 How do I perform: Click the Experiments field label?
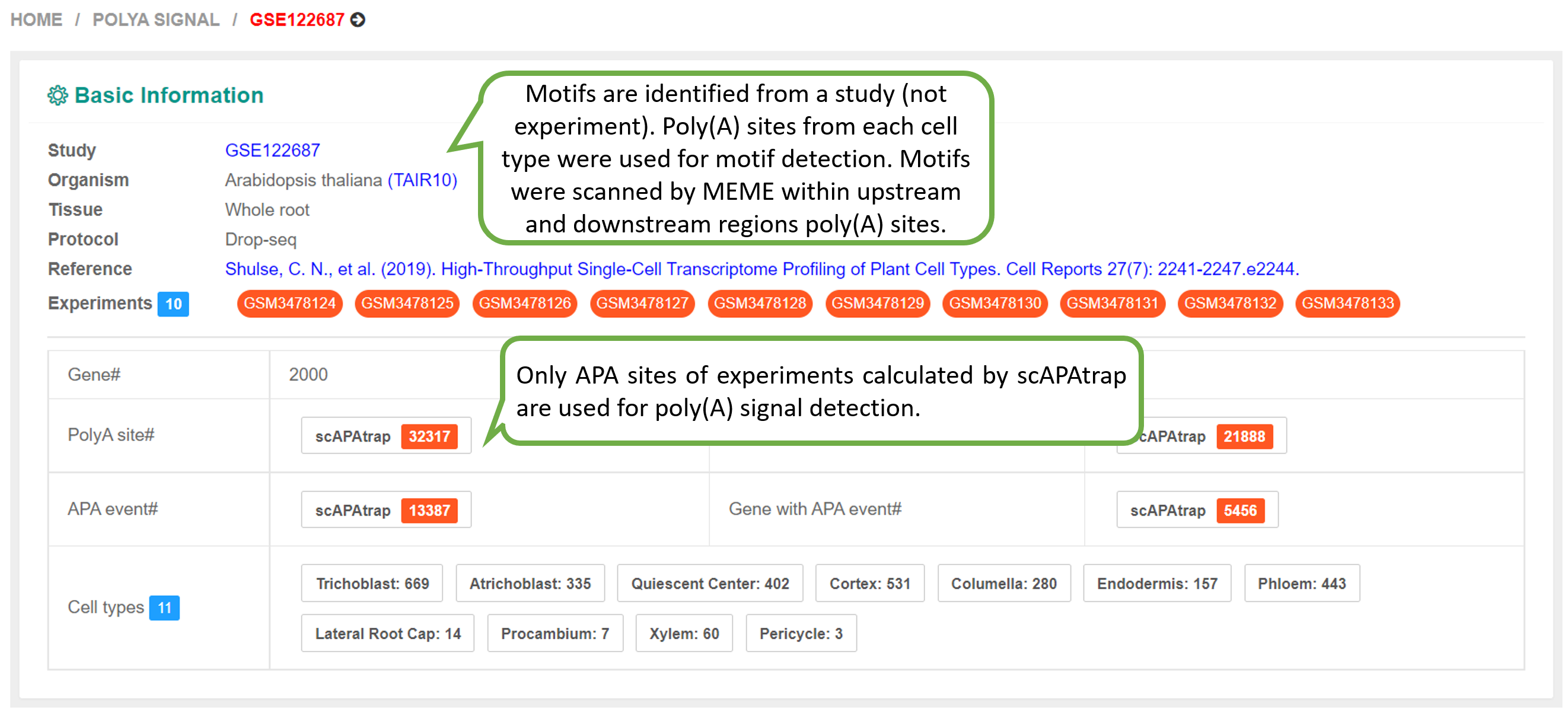pos(100,303)
